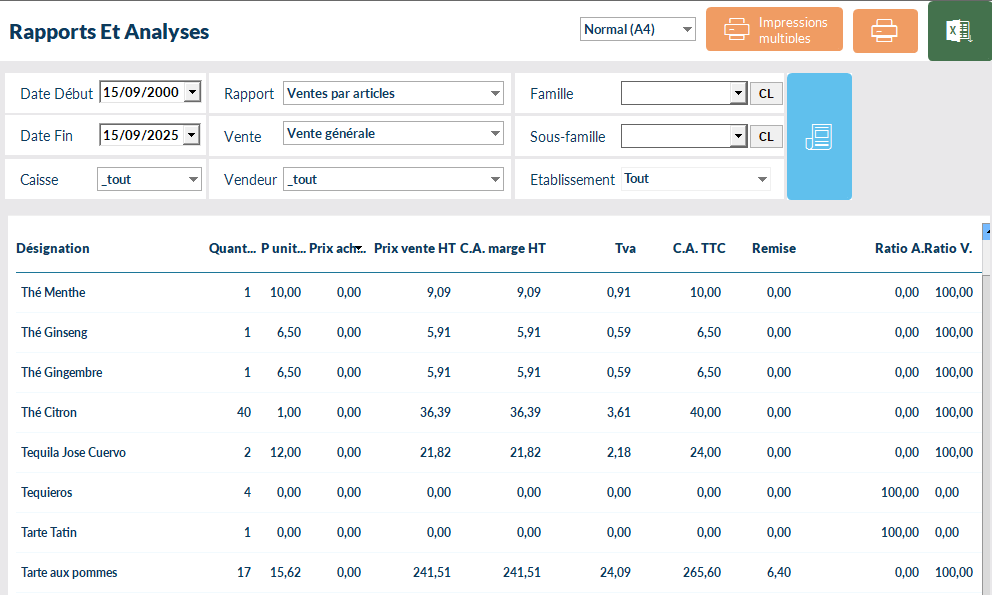The image size is (992, 595).
Task: Click the C.A. TTC column header
Action: click(698, 249)
